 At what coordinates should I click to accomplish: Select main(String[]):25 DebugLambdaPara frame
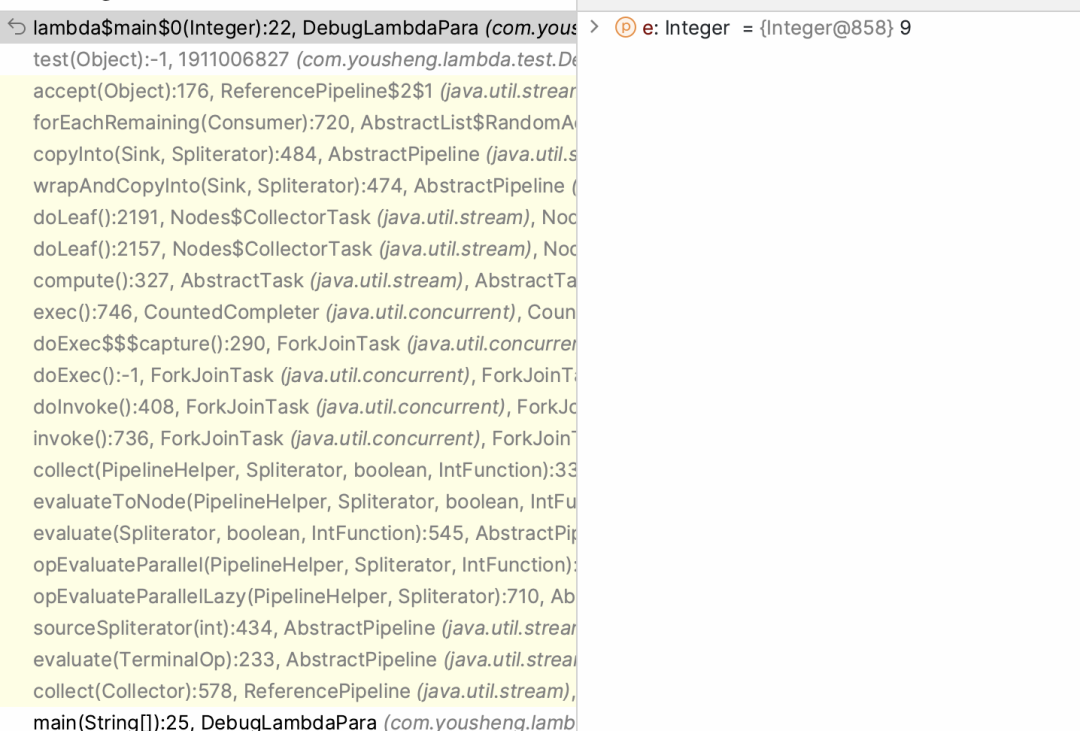coord(288,720)
